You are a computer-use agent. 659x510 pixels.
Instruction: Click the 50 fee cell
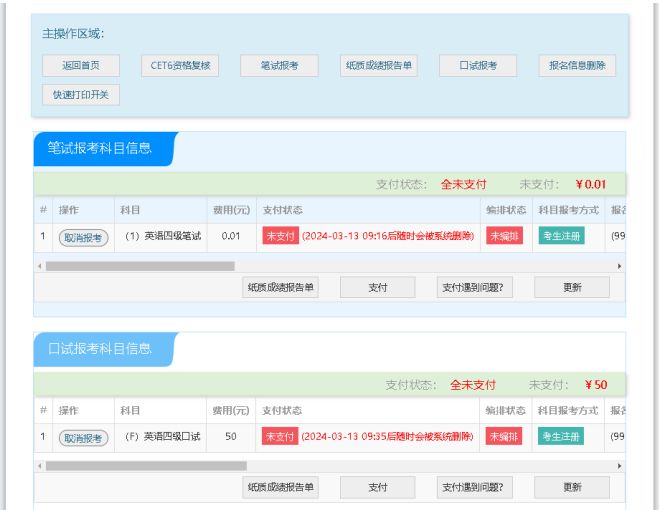(x=231, y=436)
